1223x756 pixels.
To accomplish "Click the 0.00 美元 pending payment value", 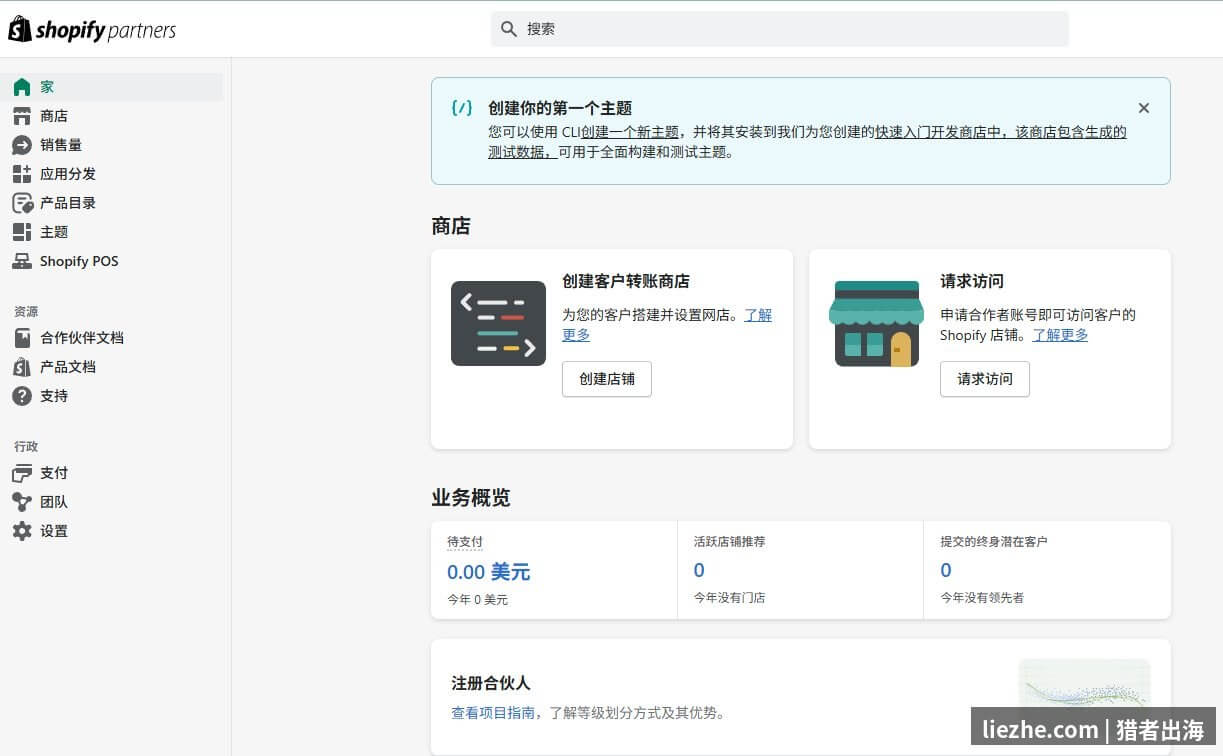I will click(x=489, y=572).
